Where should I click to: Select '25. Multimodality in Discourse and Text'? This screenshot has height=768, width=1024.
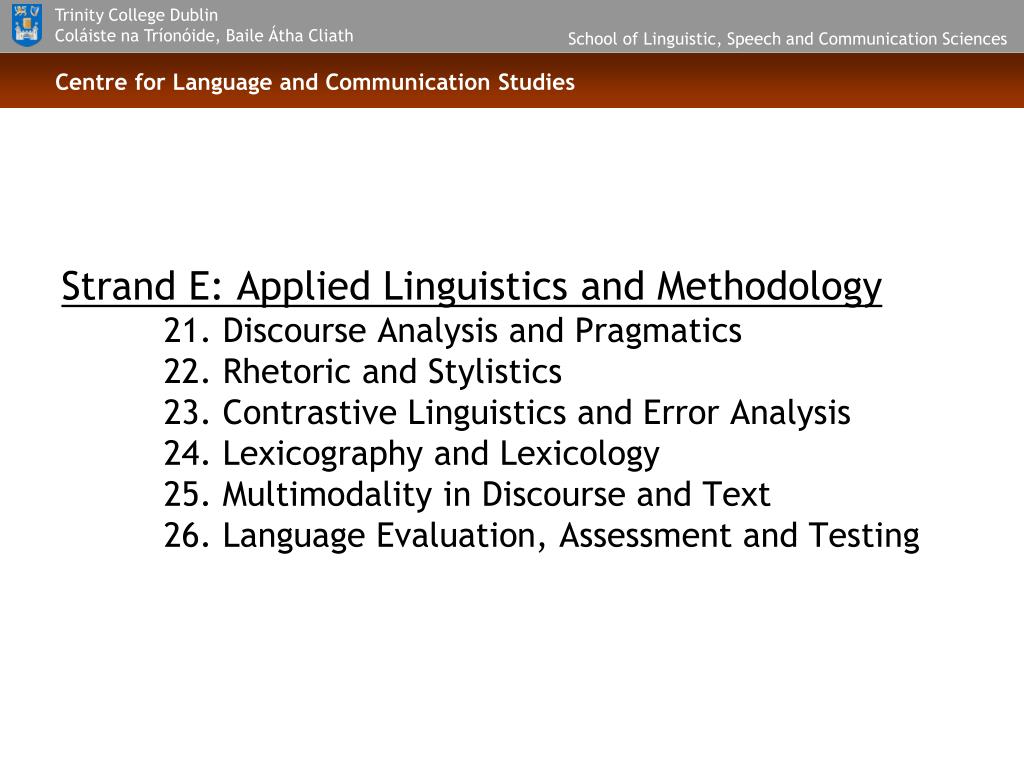467,494
